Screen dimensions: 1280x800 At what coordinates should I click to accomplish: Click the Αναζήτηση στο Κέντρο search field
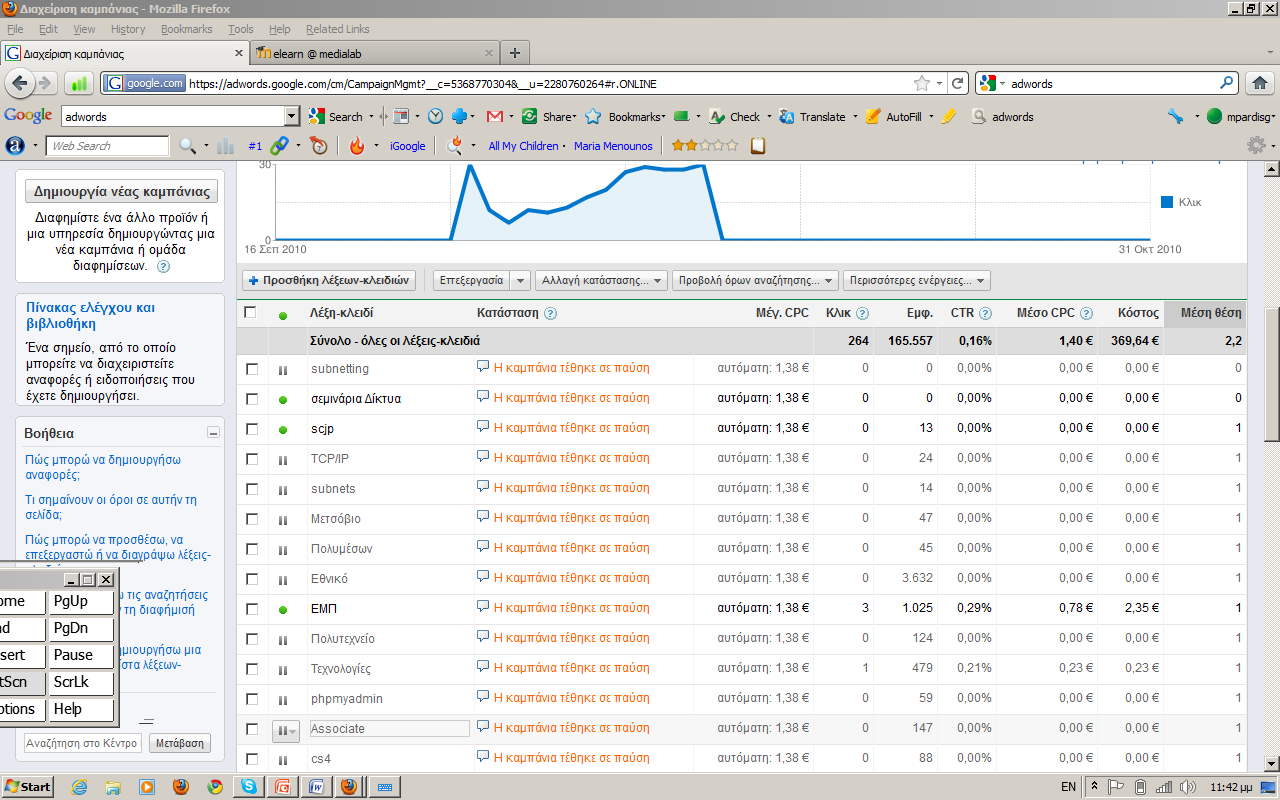(x=83, y=743)
